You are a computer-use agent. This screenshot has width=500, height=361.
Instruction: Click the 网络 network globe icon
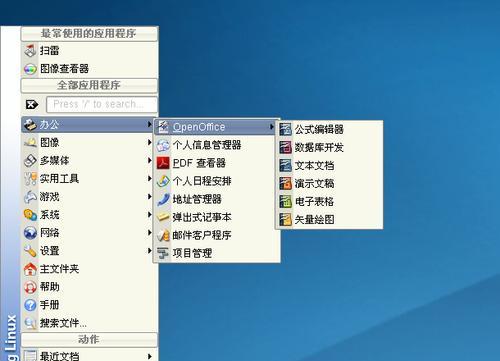click(30, 233)
